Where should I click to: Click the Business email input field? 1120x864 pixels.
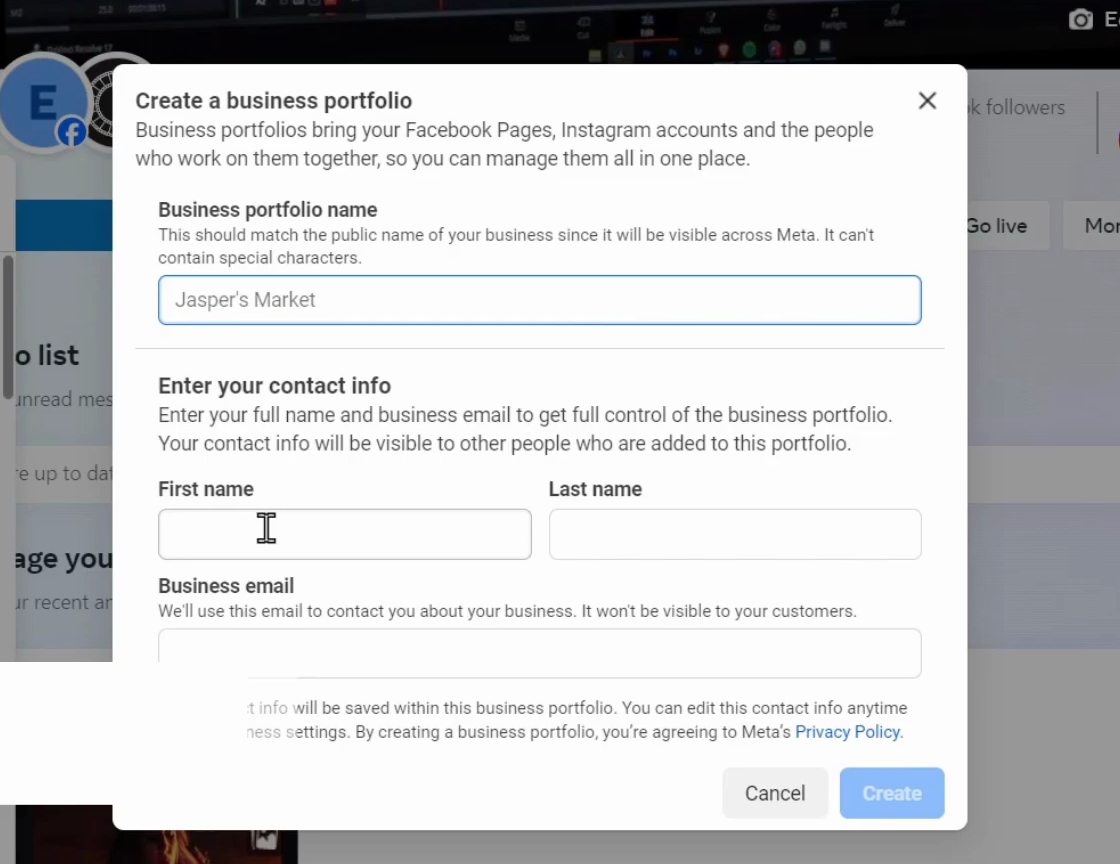click(539, 653)
